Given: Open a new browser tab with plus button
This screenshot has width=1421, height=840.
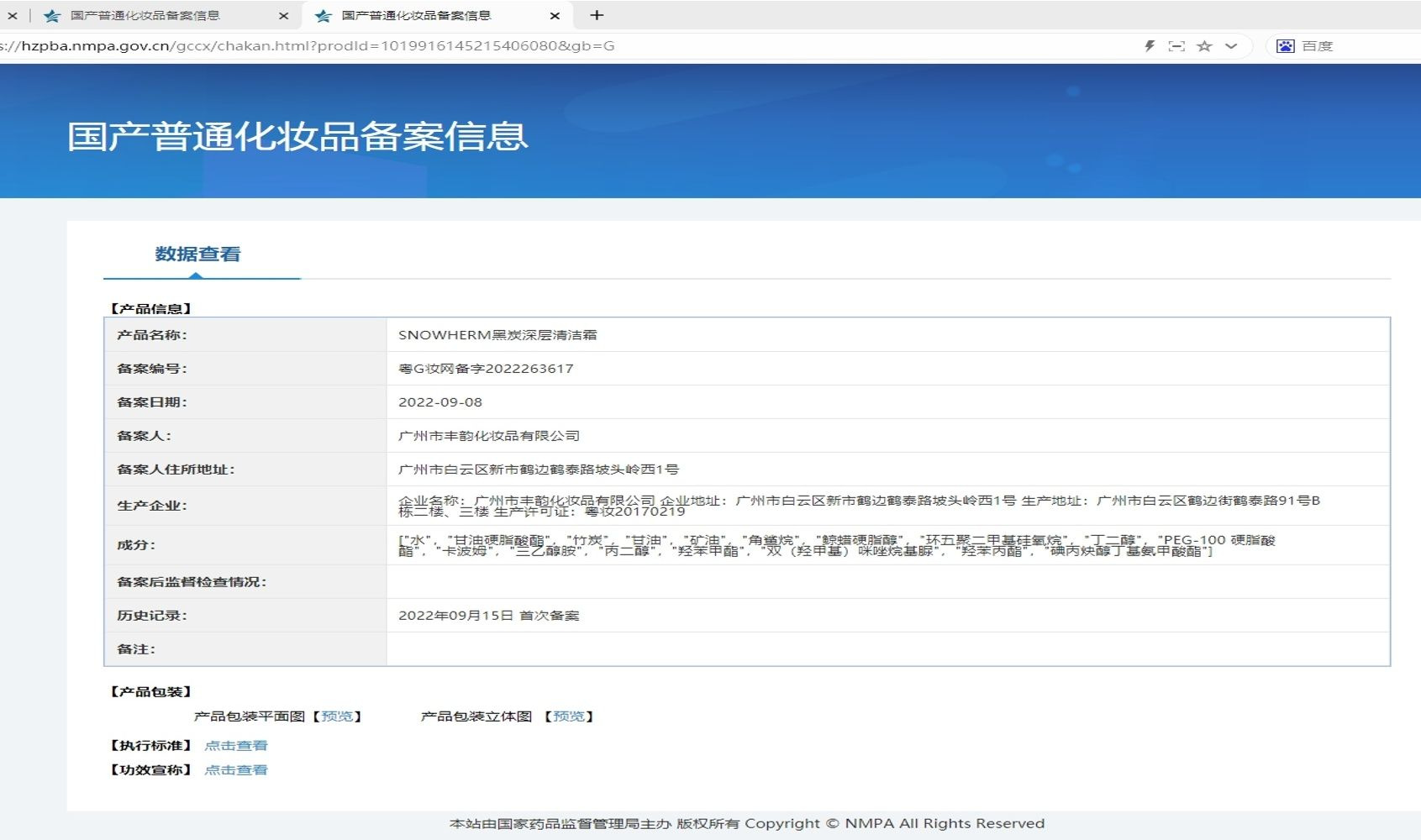Looking at the screenshot, I should (597, 15).
